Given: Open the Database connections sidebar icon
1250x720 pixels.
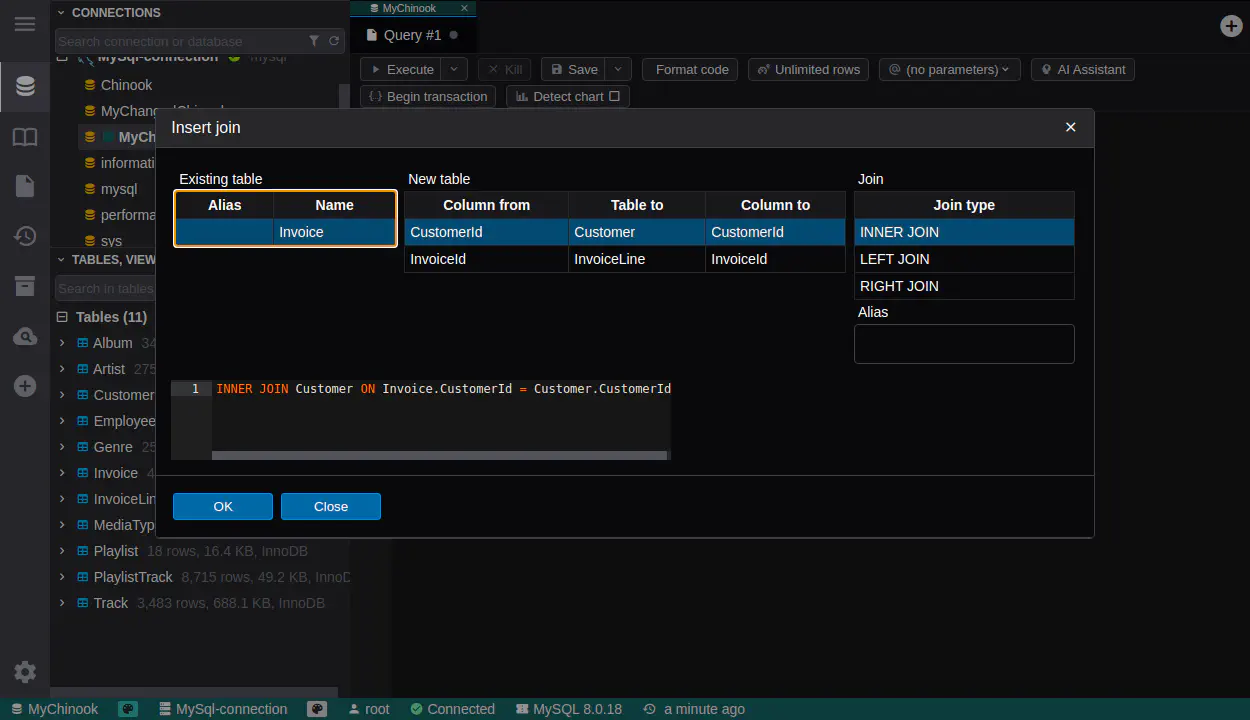Looking at the screenshot, I should coord(25,87).
